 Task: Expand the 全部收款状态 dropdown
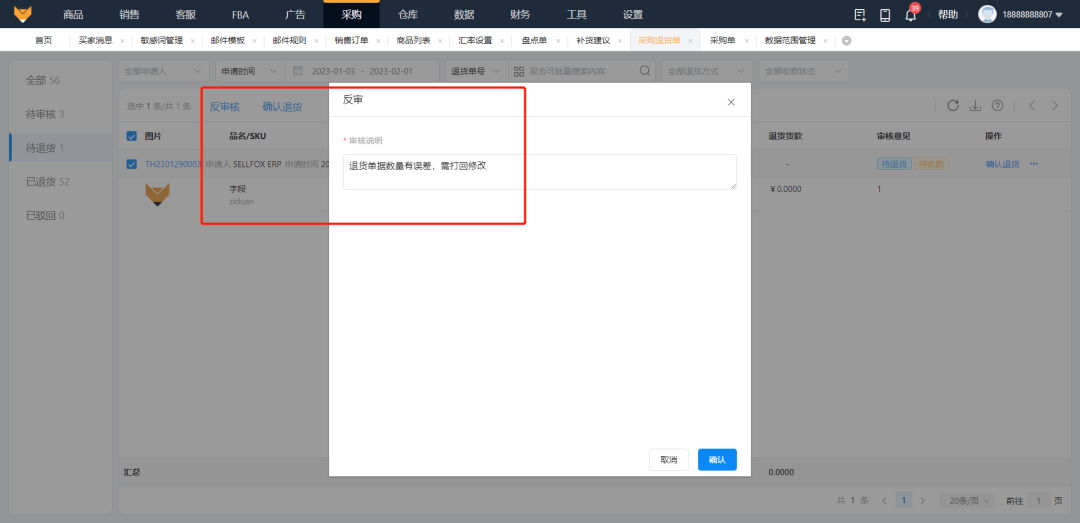point(803,71)
